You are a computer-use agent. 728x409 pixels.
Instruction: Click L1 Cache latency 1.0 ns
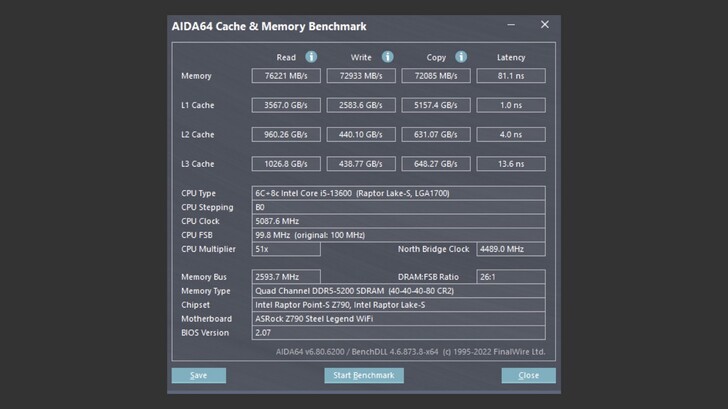point(511,105)
